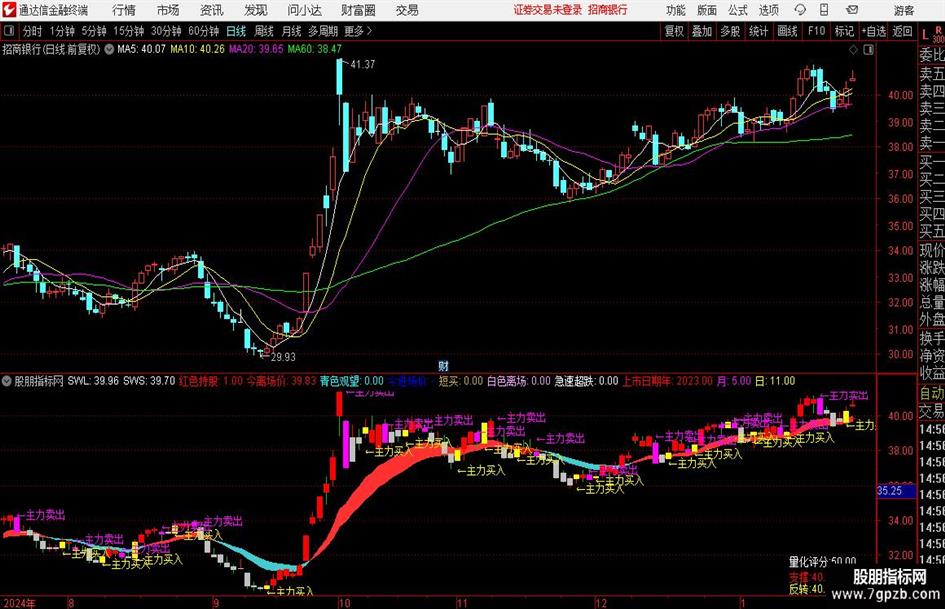
Task: Open the 功能 menu
Action: tap(676, 10)
